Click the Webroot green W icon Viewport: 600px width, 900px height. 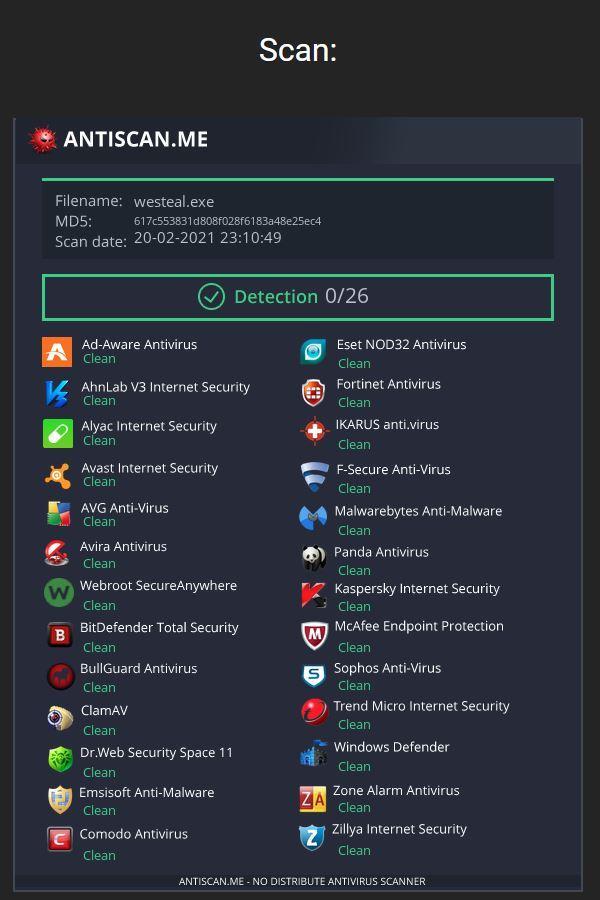pyautogui.click(x=59, y=592)
